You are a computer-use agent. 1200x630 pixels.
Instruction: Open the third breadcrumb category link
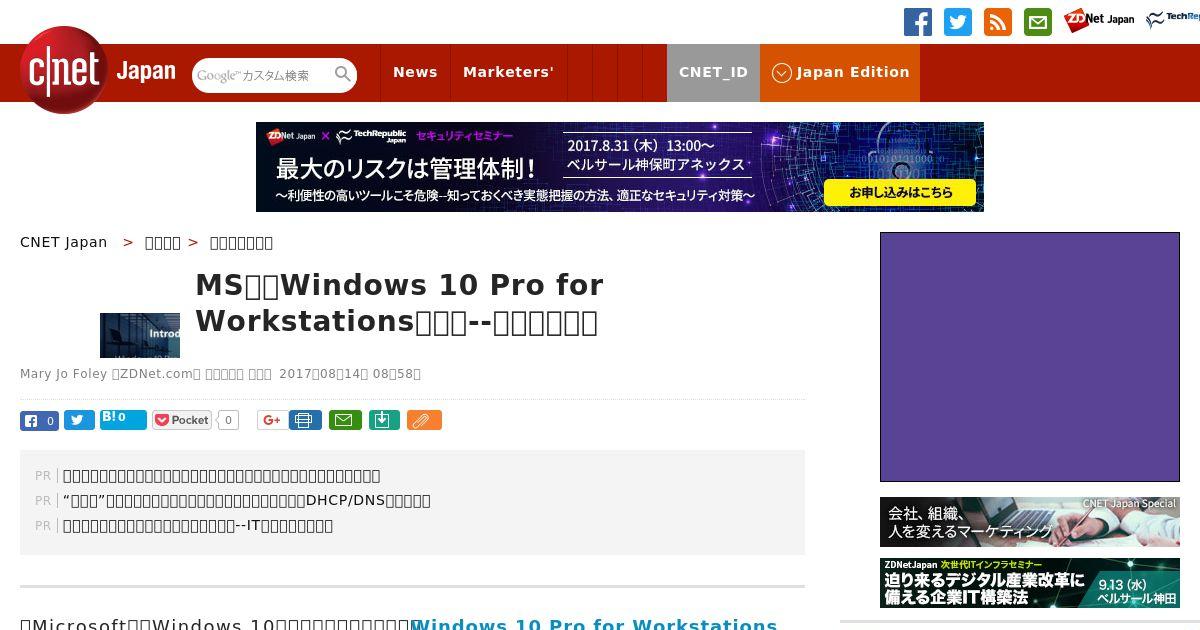click(x=241, y=243)
